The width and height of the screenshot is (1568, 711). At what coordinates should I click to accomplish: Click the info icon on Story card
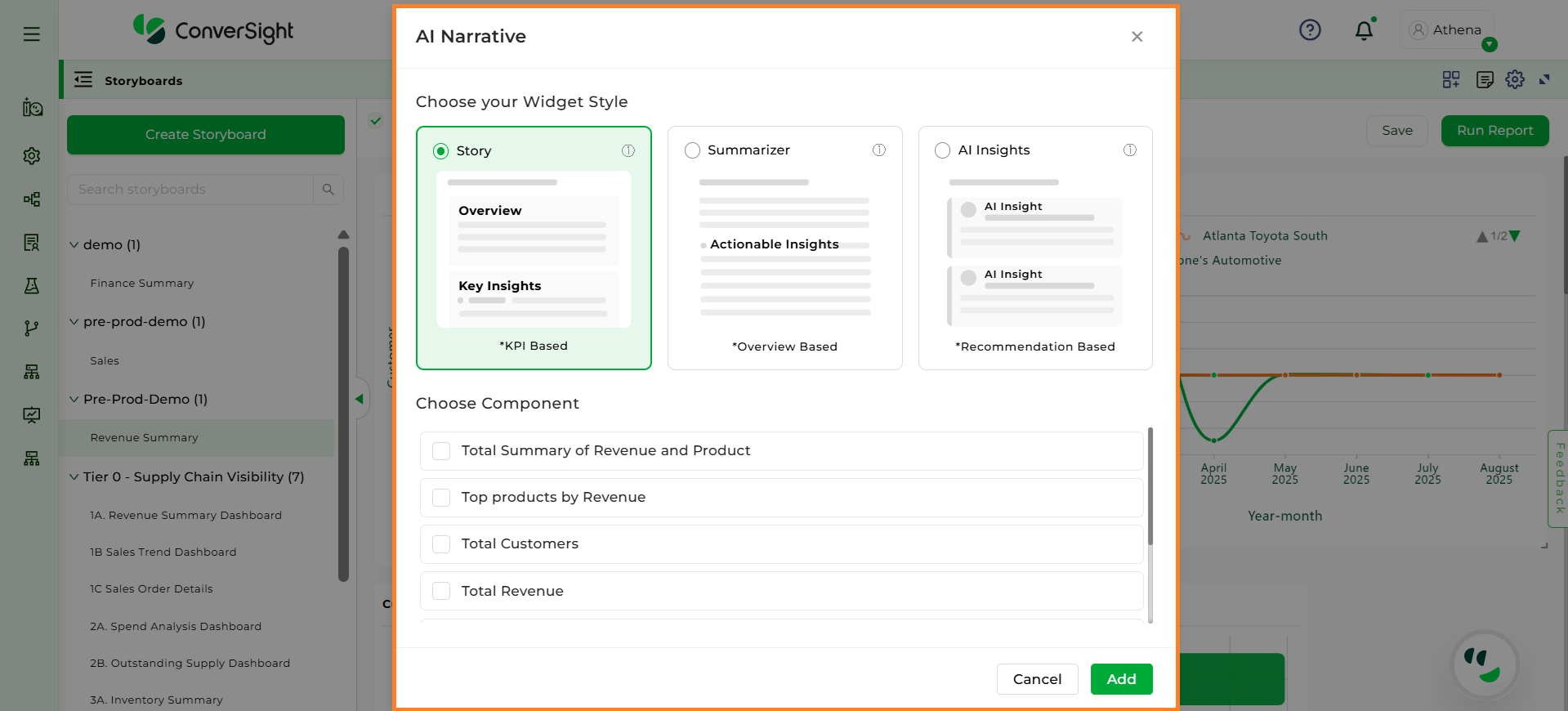tap(628, 150)
